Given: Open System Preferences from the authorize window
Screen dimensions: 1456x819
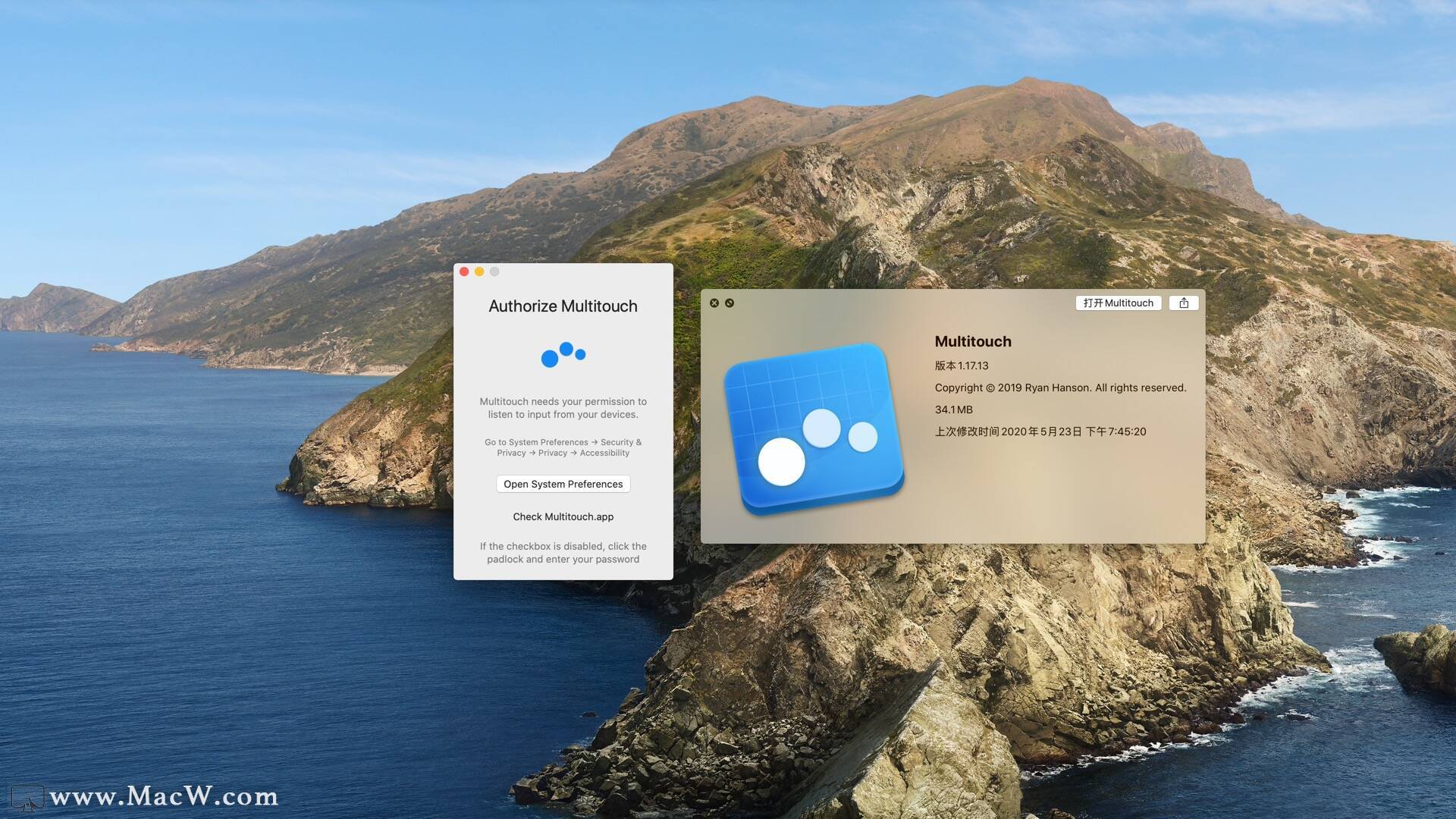Looking at the screenshot, I should (563, 484).
